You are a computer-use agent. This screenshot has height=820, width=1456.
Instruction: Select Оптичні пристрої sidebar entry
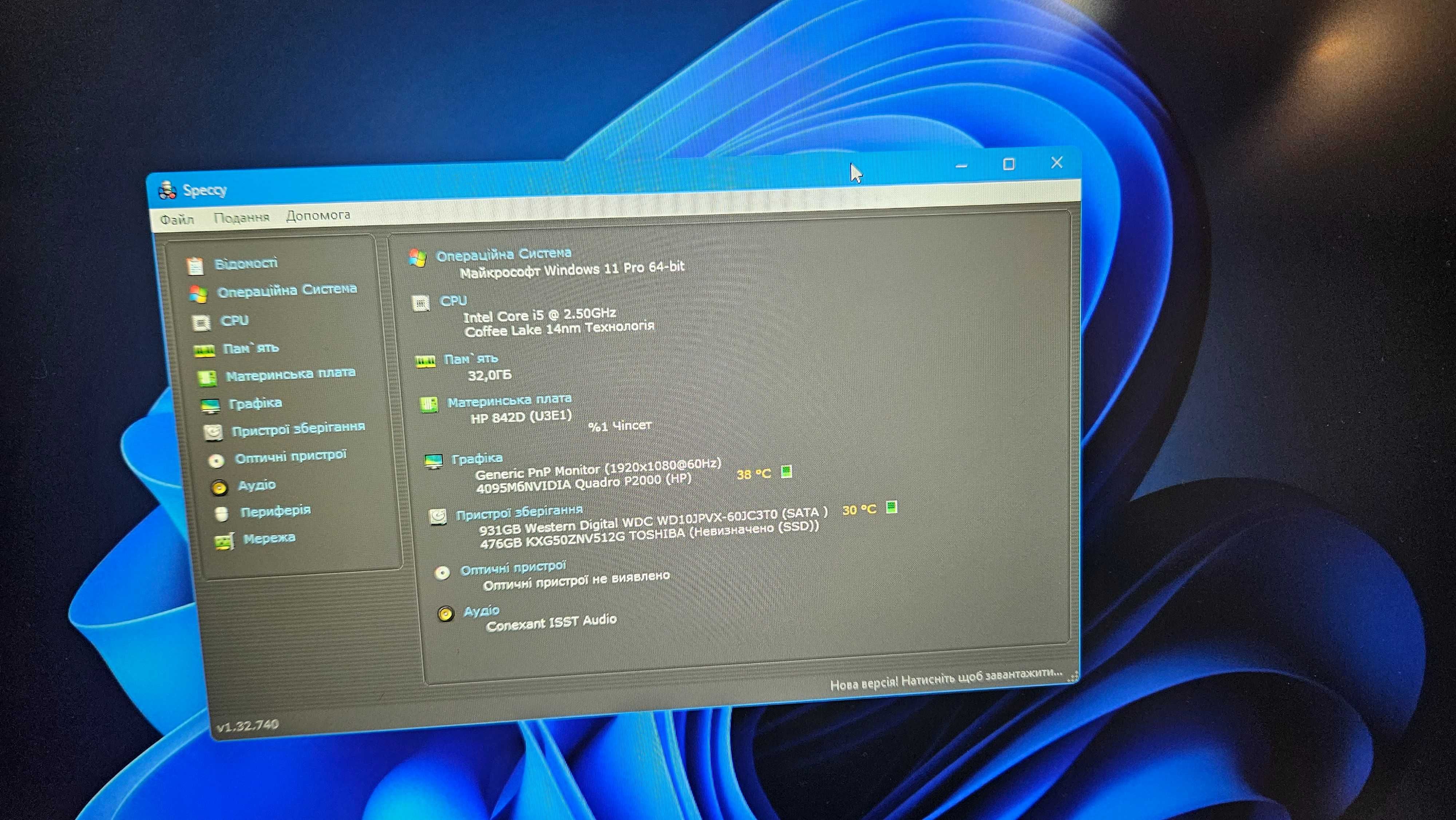290,456
